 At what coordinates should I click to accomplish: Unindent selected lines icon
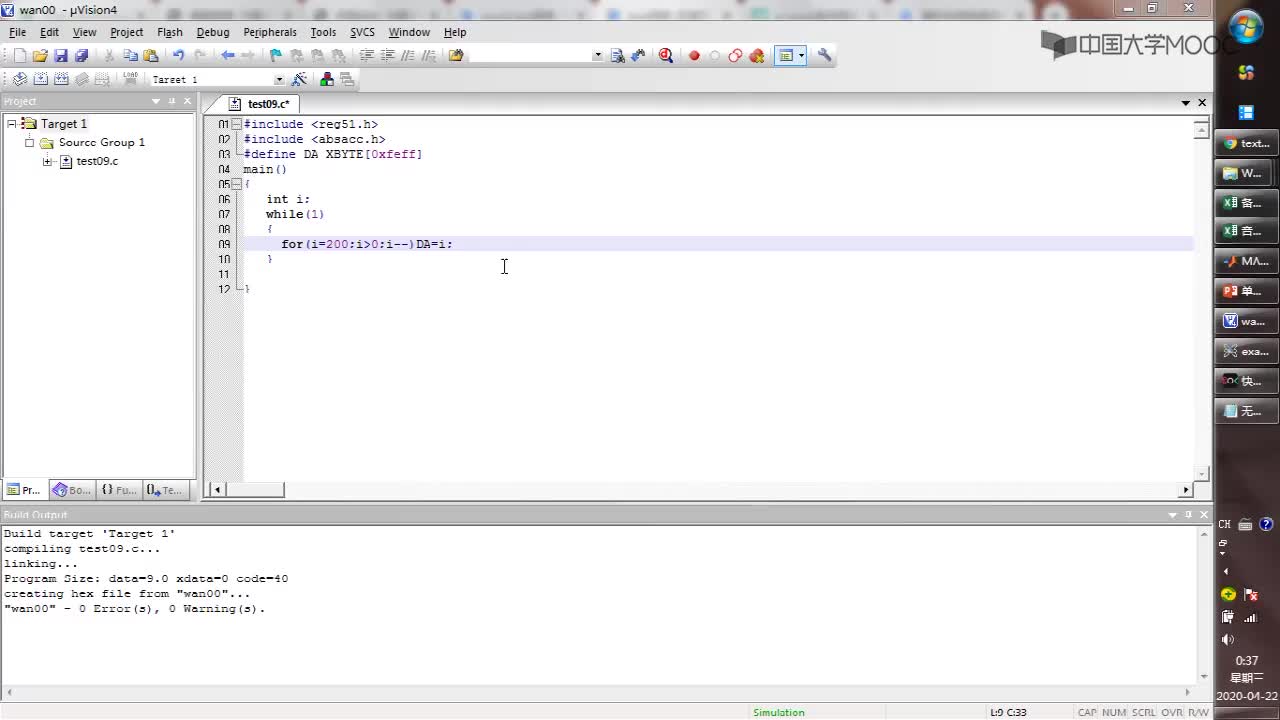click(387, 56)
